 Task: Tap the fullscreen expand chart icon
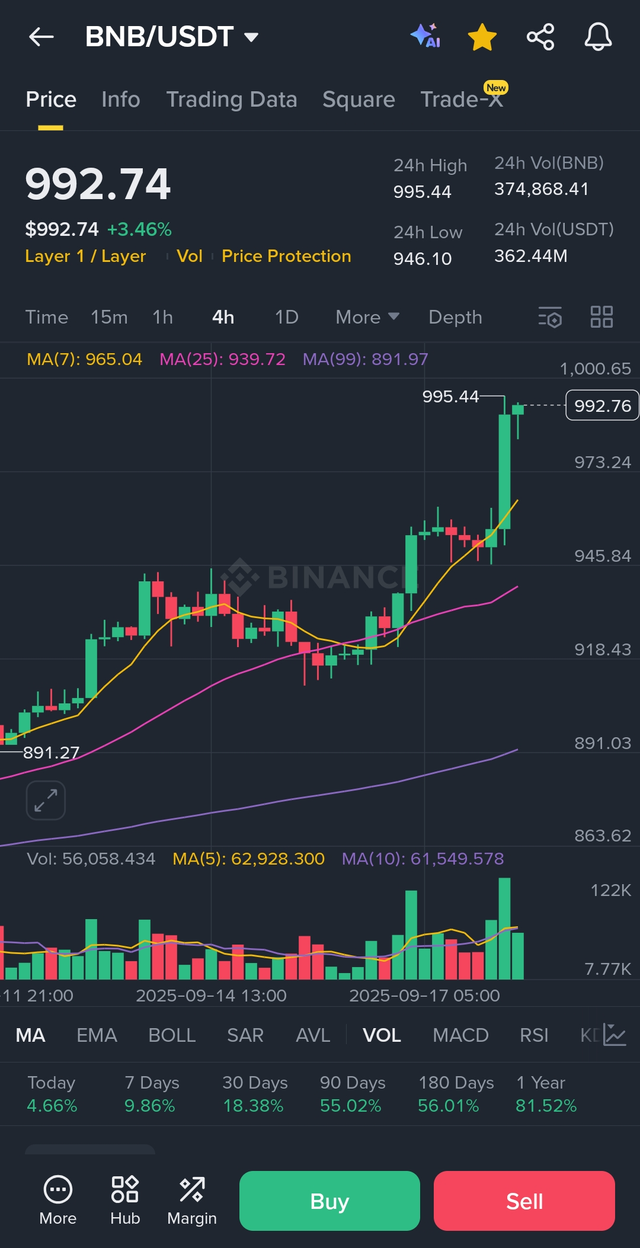[46, 800]
